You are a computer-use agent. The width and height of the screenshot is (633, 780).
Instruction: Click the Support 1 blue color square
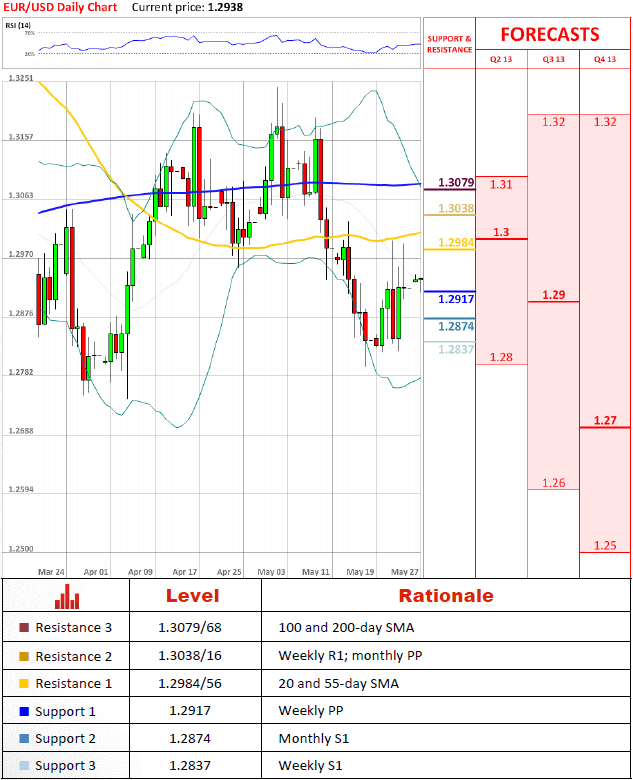[24, 711]
